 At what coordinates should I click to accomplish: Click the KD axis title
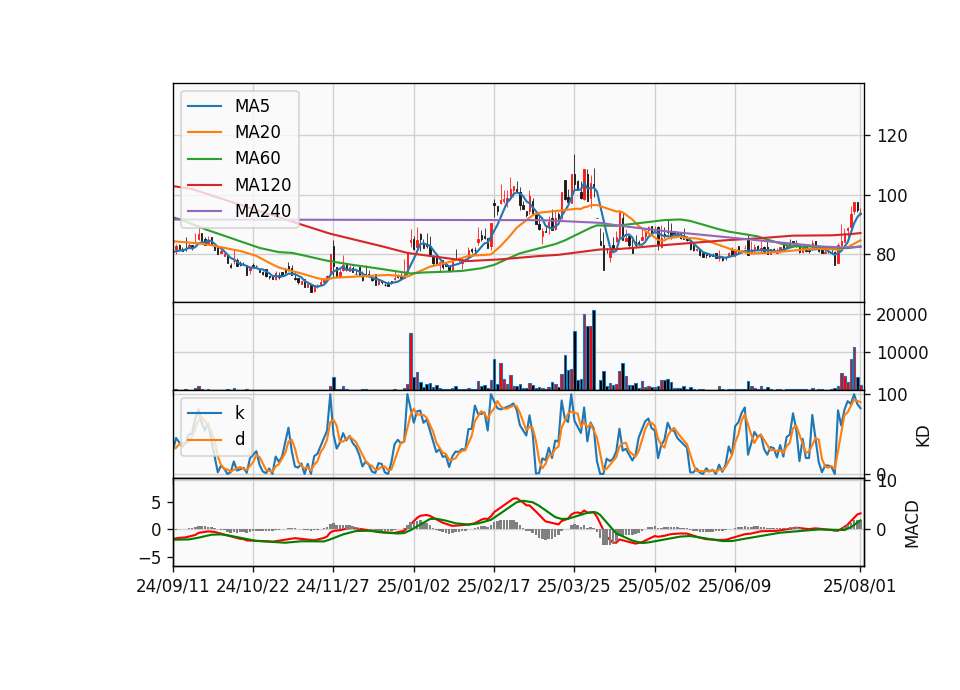pyautogui.click(x=923, y=437)
